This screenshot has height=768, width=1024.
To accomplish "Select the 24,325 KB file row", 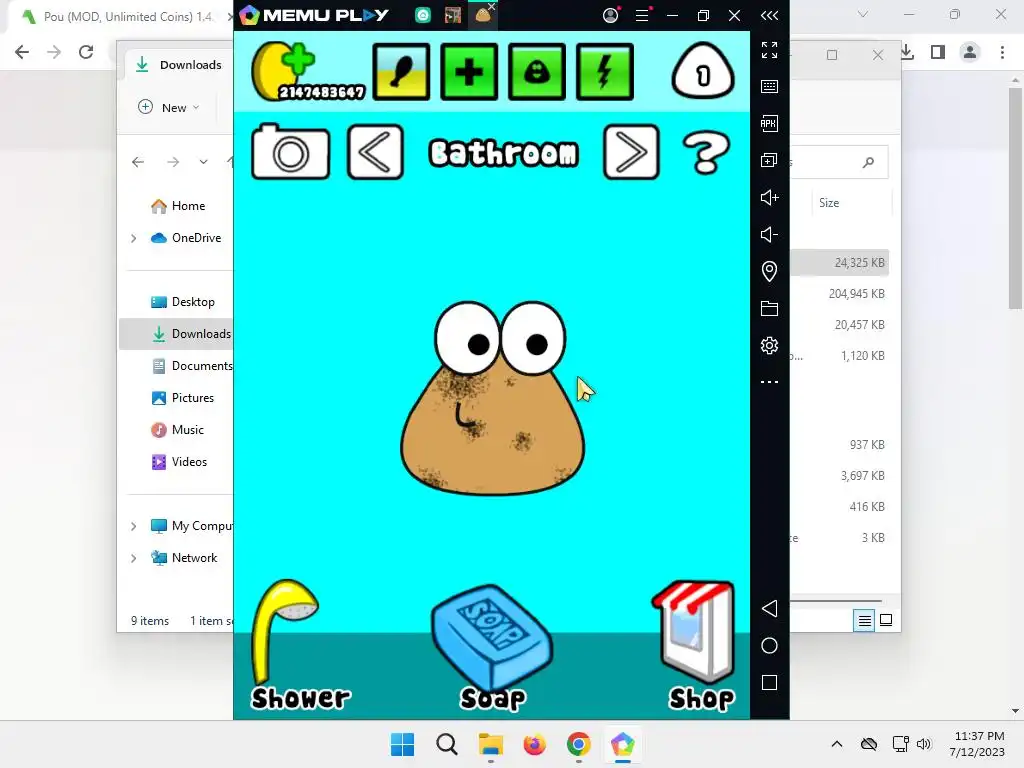I will coord(840,263).
